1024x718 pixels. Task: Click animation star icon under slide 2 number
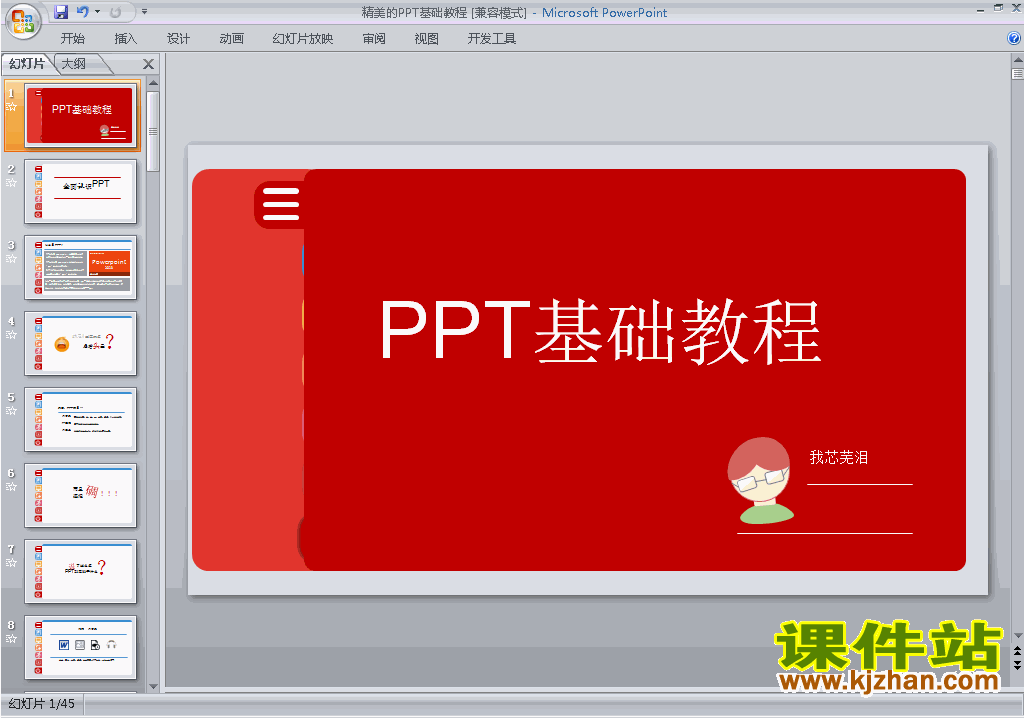(11, 182)
